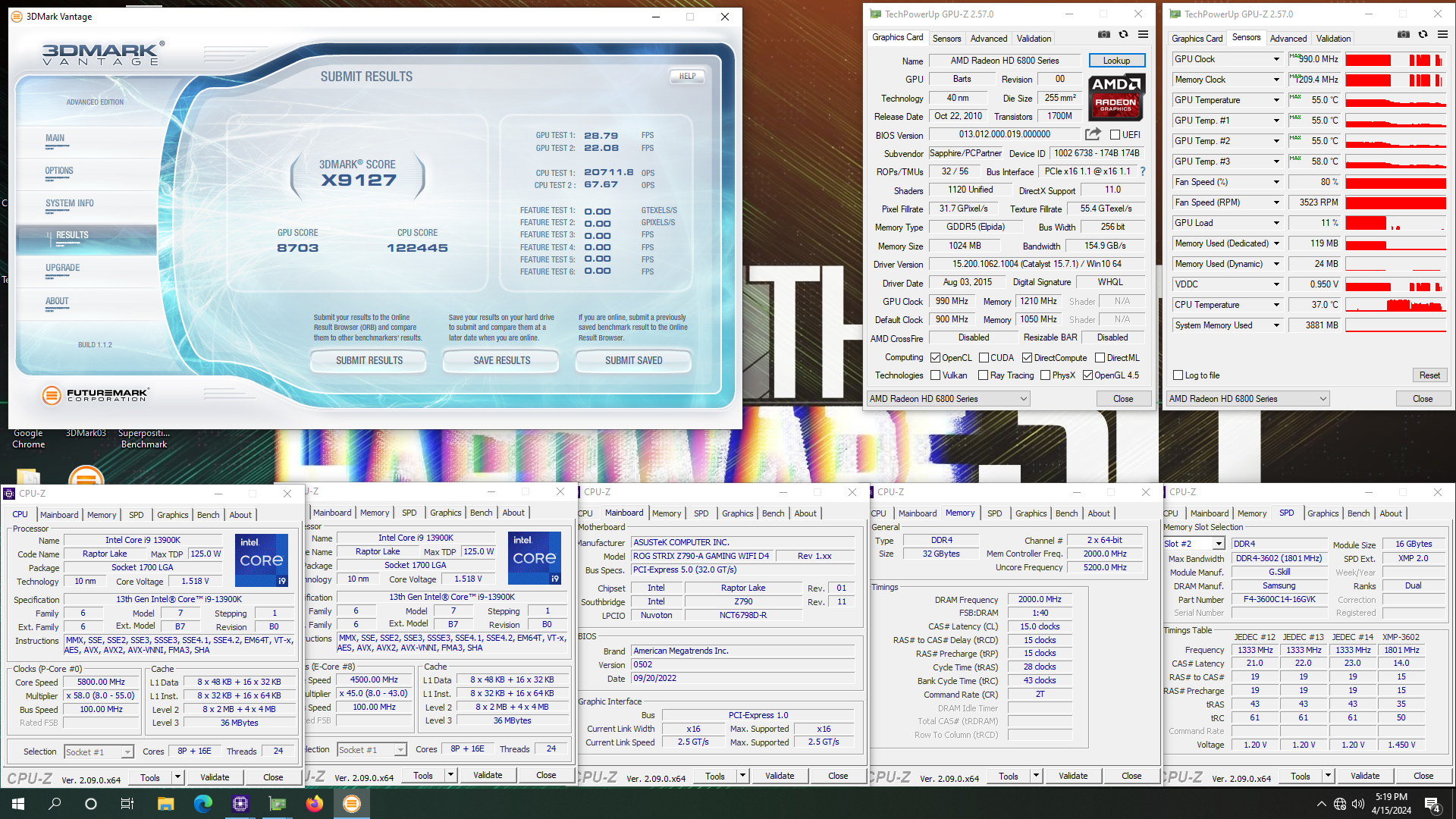The image size is (1456, 819).
Task: Click the HELP button in 3DMark Vantage
Action: pos(687,77)
